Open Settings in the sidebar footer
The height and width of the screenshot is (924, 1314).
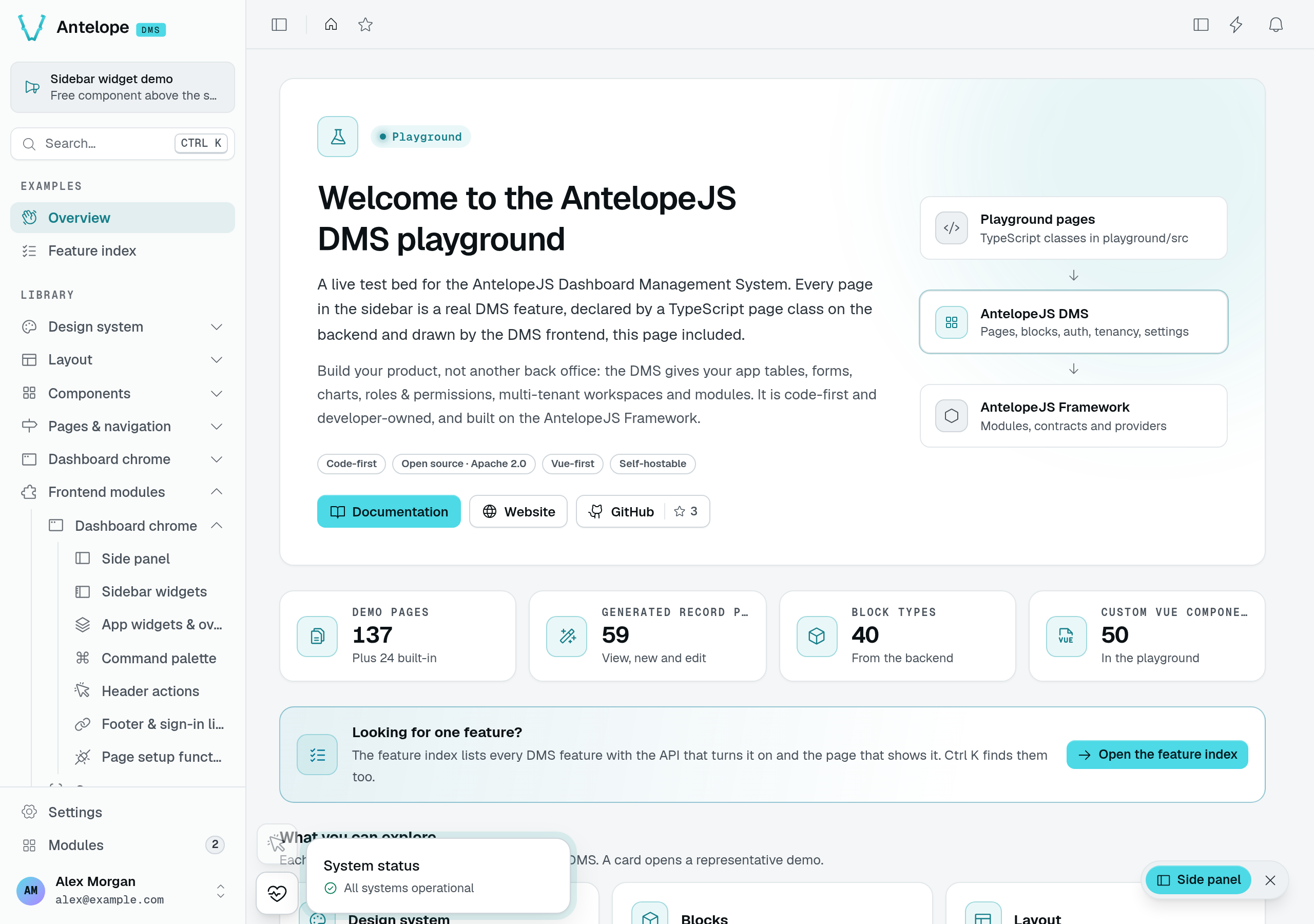(x=123, y=812)
